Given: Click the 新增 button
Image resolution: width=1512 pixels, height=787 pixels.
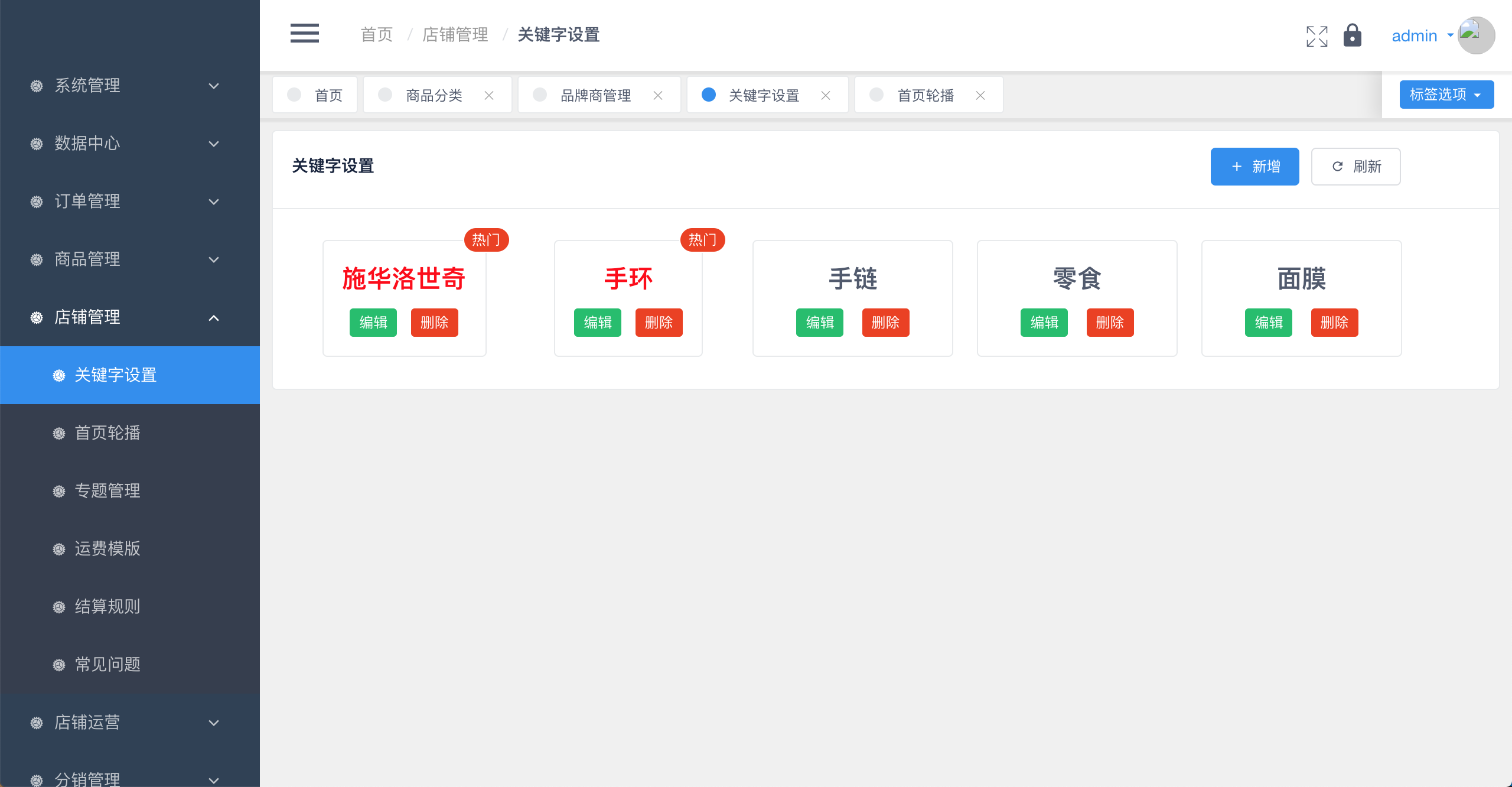Looking at the screenshot, I should [x=1254, y=167].
